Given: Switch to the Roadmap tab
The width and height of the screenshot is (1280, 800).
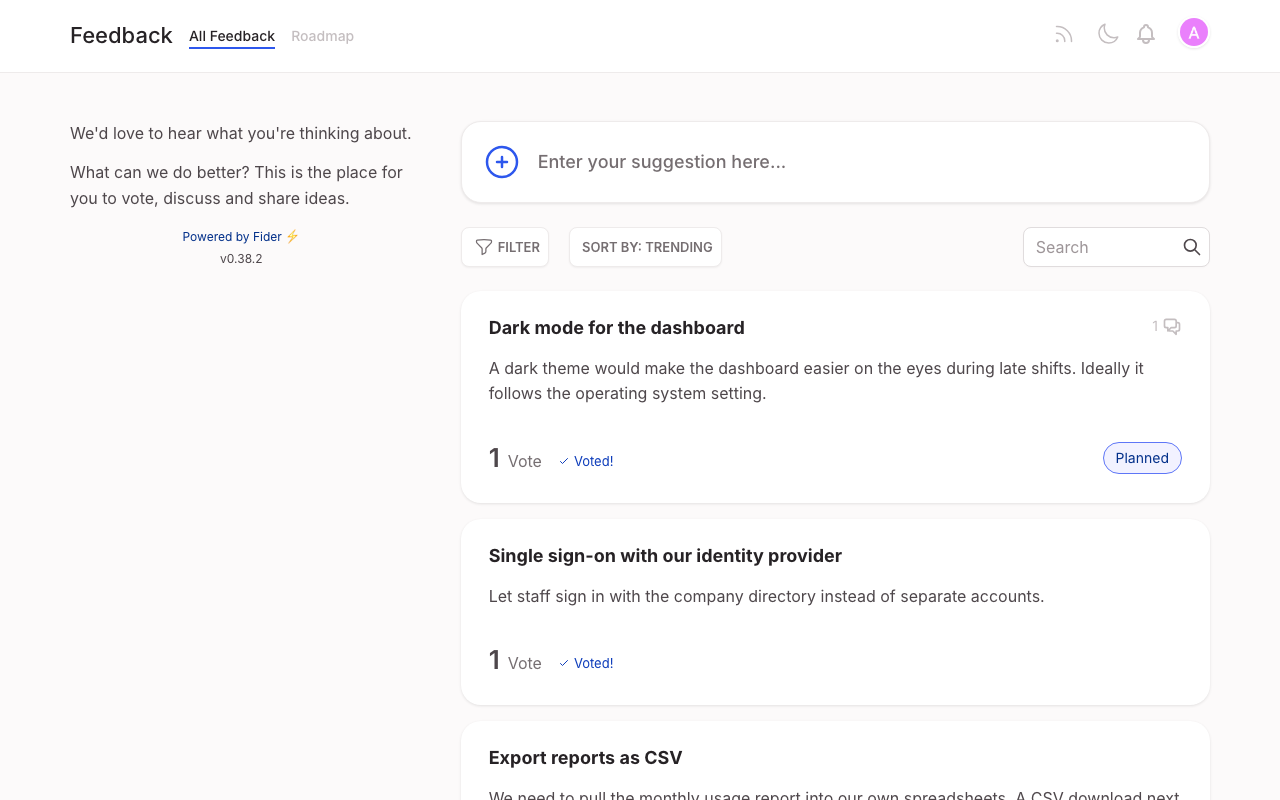Looking at the screenshot, I should pos(322,36).
